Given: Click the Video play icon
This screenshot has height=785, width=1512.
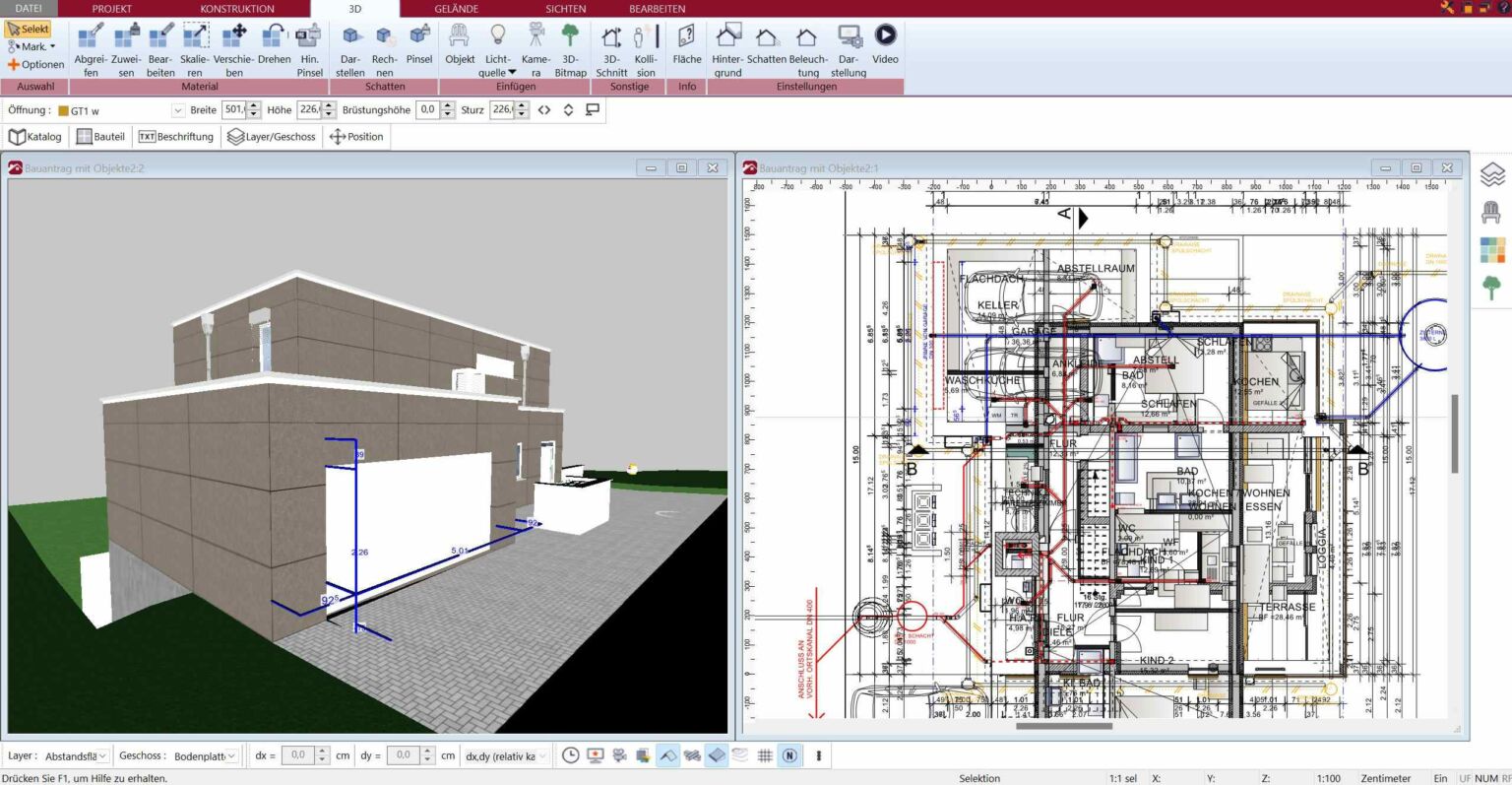Looking at the screenshot, I should 885,35.
